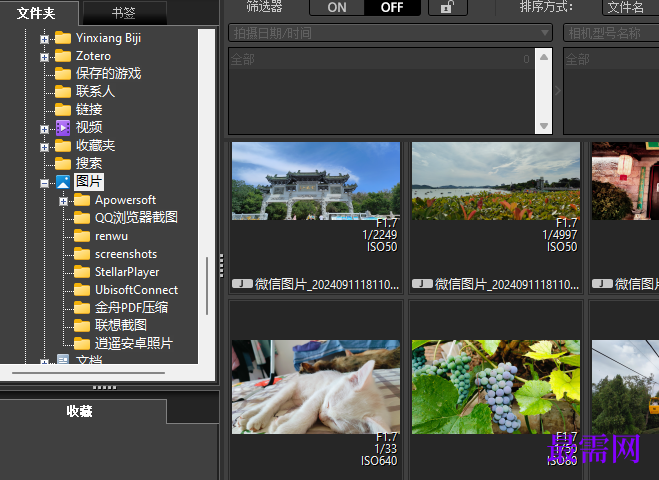
Task: Select the lakeside flowers photo thumbnail
Action: [x=496, y=181]
